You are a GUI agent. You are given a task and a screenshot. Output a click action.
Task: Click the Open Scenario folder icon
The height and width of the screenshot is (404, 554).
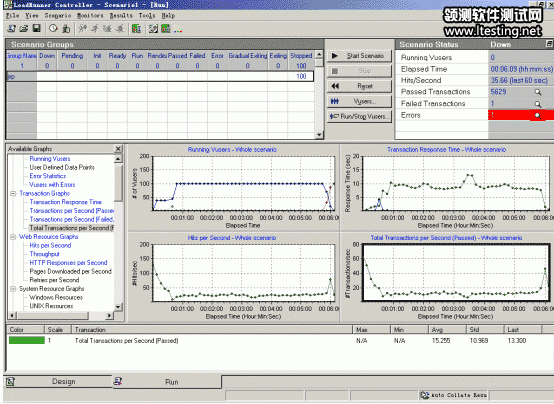[x=24, y=29]
